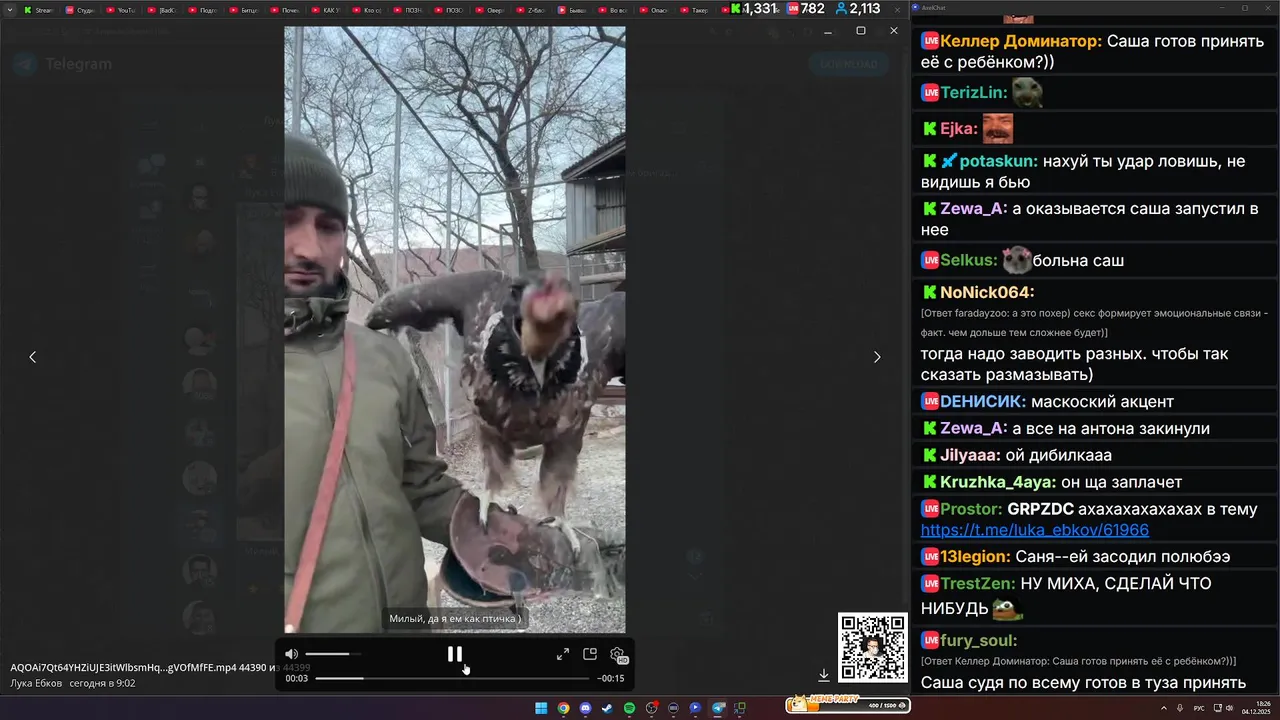Go to next media with right arrow
This screenshot has height=720, width=1280.
pyautogui.click(x=877, y=357)
